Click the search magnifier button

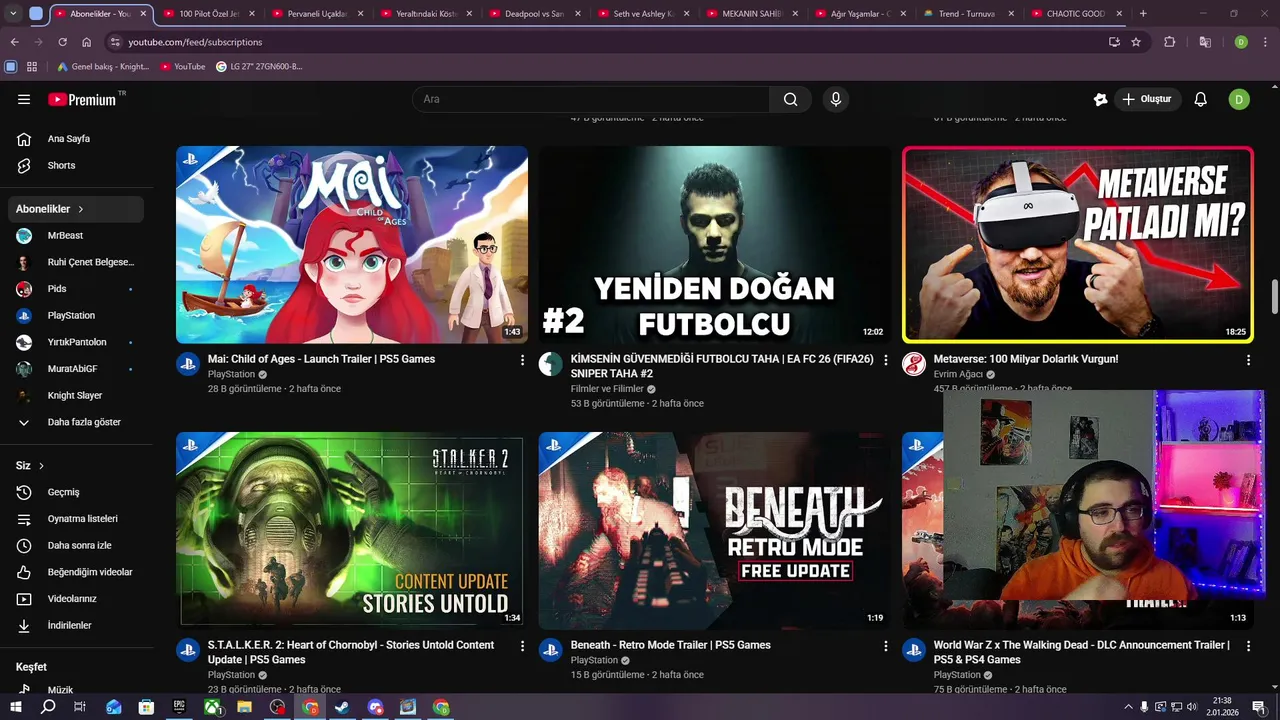[x=790, y=99]
